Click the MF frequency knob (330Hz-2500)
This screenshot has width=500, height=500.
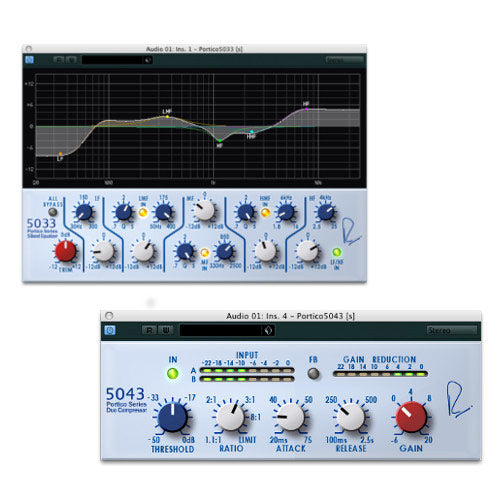click(x=225, y=252)
